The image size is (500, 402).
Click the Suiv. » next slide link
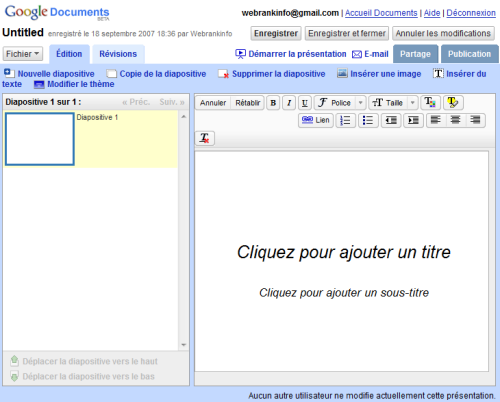(172, 102)
